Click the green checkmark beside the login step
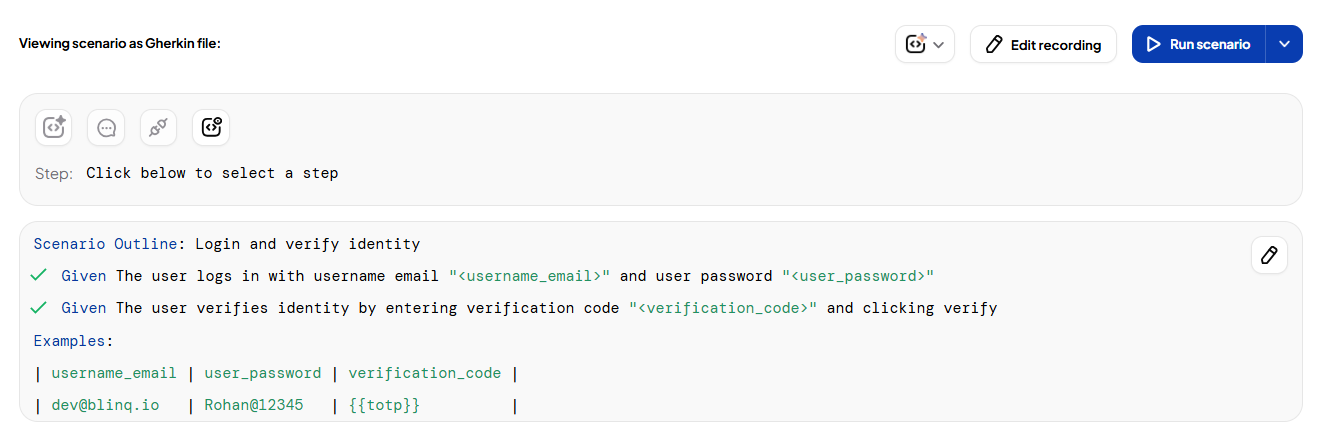Image resolution: width=1325 pixels, height=436 pixels. (x=39, y=276)
